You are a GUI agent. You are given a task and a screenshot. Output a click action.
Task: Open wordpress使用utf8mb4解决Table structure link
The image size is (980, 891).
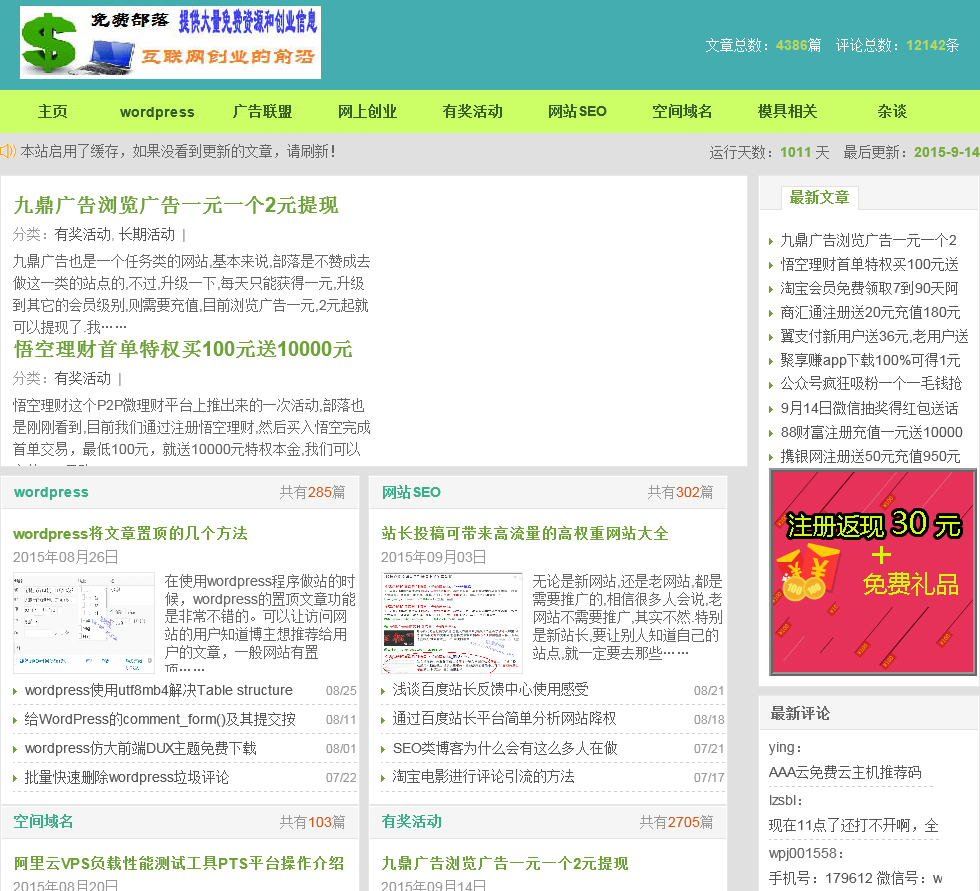point(159,690)
